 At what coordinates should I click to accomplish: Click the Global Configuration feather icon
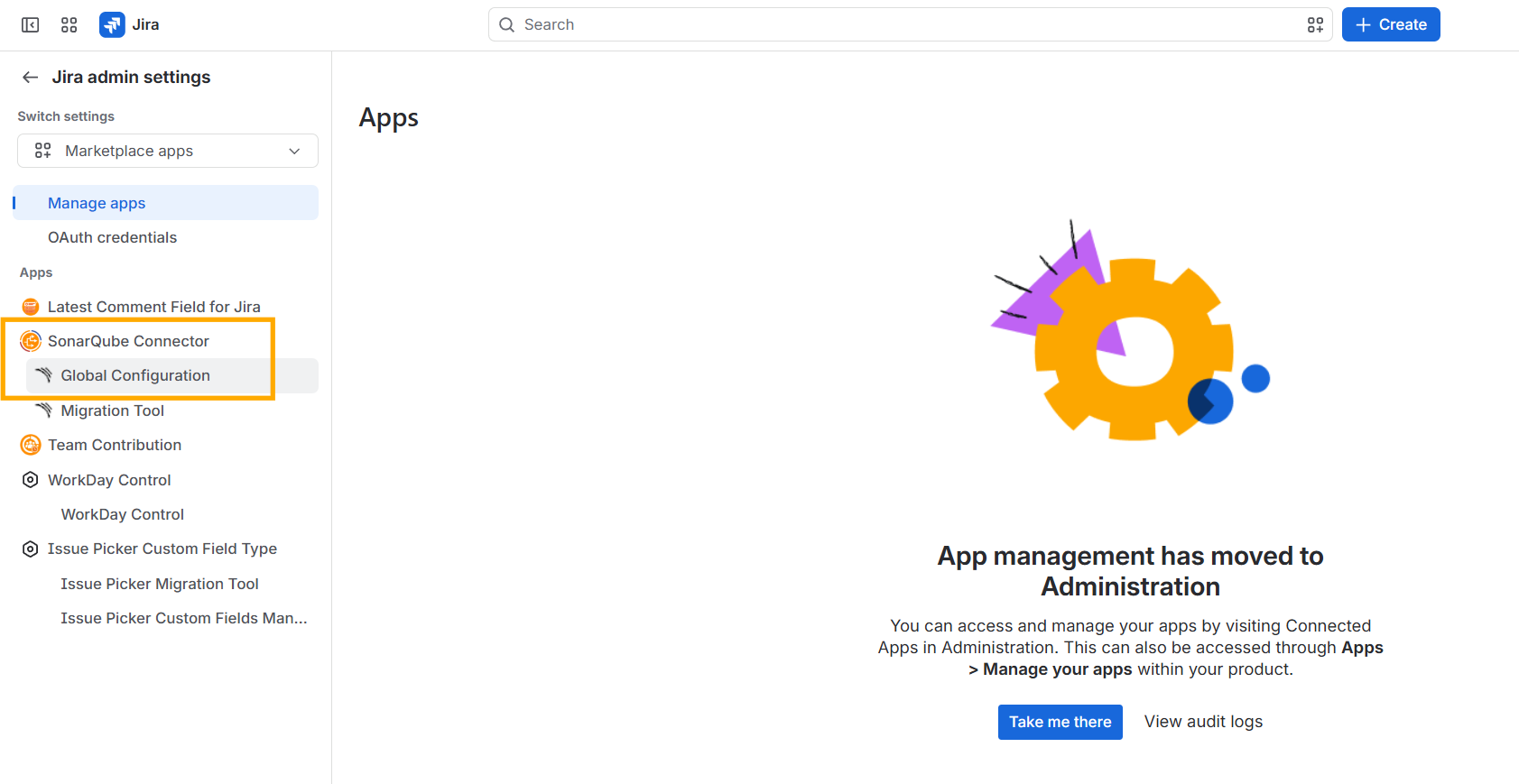[x=43, y=375]
